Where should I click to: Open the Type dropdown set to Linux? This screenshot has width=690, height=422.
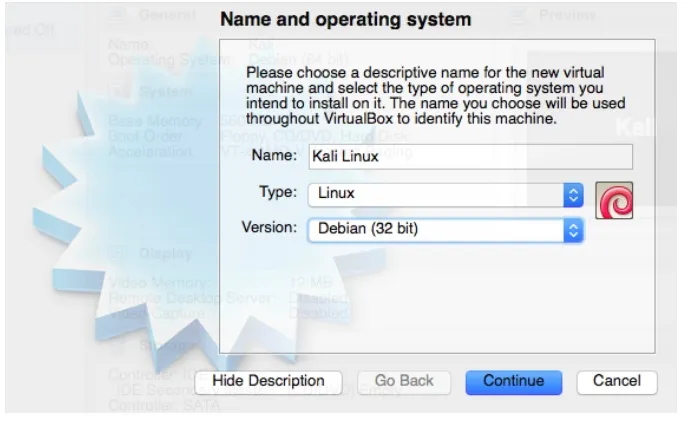pyautogui.click(x=445, y=194)
